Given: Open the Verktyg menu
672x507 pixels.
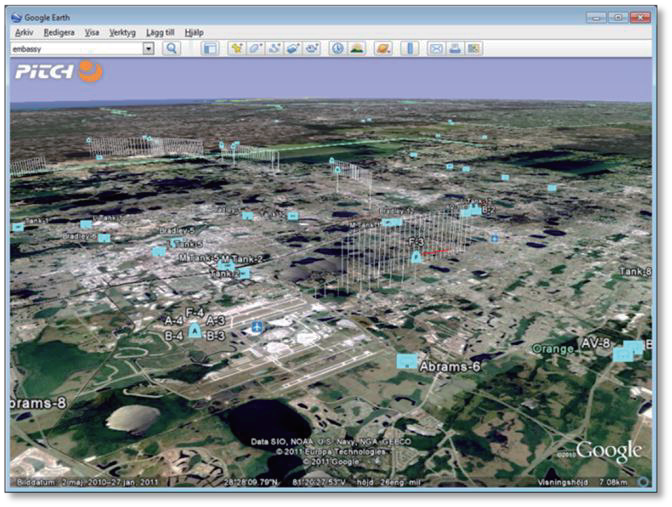Looking at the screenshot, I should pos(122,33).
